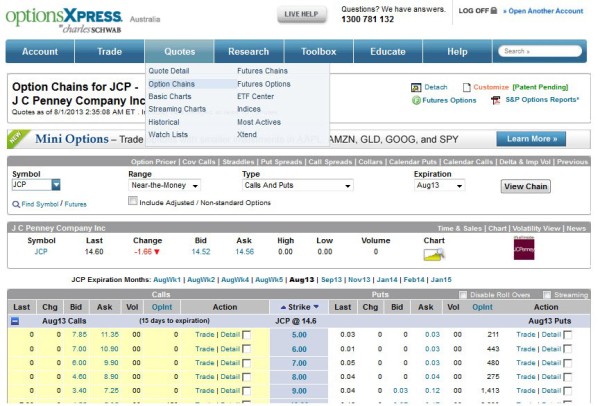Image resolution: width=600 pixels, height=406 pixels.
Task: Click the log off lock icon
Action: pyautogui.click(x=494, y=11)
